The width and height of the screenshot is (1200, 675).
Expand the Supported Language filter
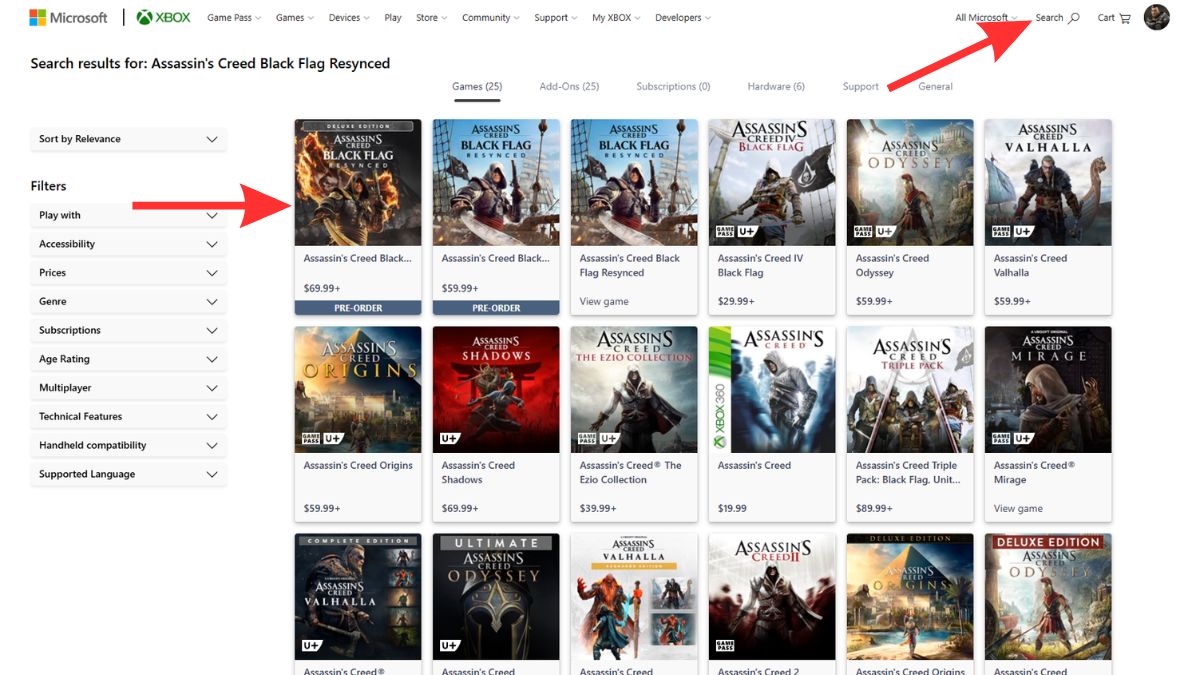[128, 475]
